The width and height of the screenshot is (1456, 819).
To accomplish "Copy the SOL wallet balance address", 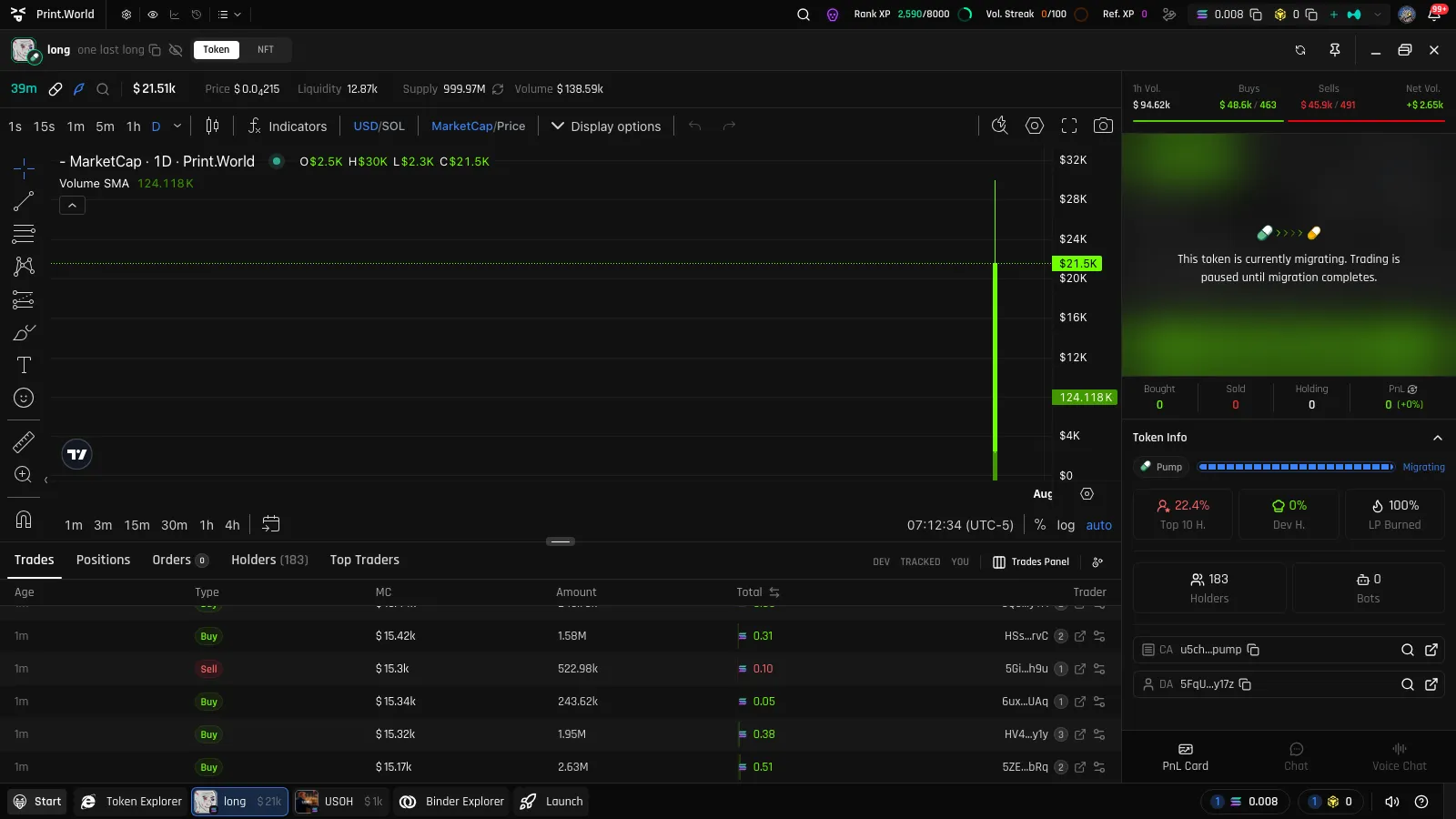I will tap(1256, 15).
